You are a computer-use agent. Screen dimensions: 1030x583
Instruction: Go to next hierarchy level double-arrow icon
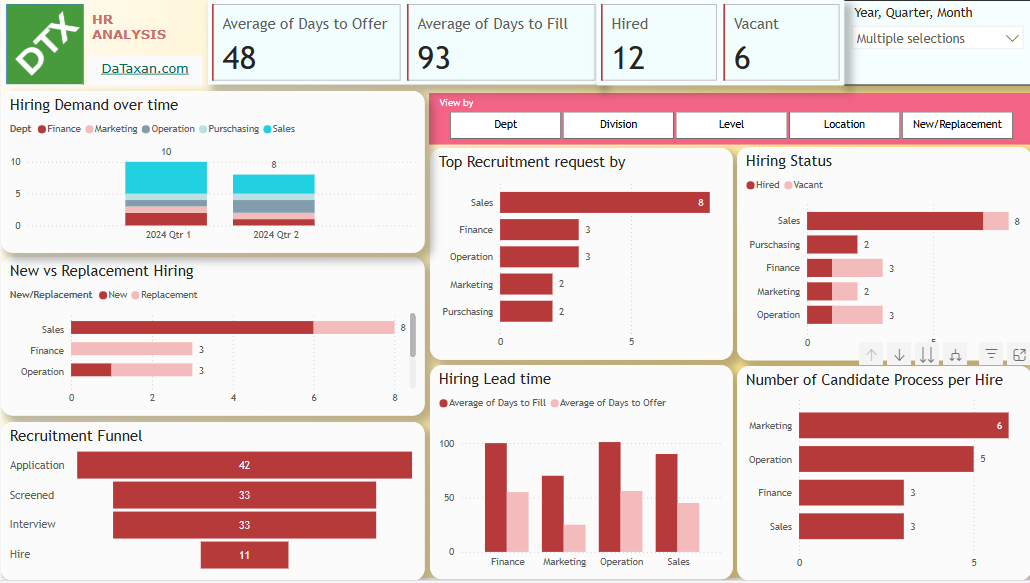coord(927,355)
